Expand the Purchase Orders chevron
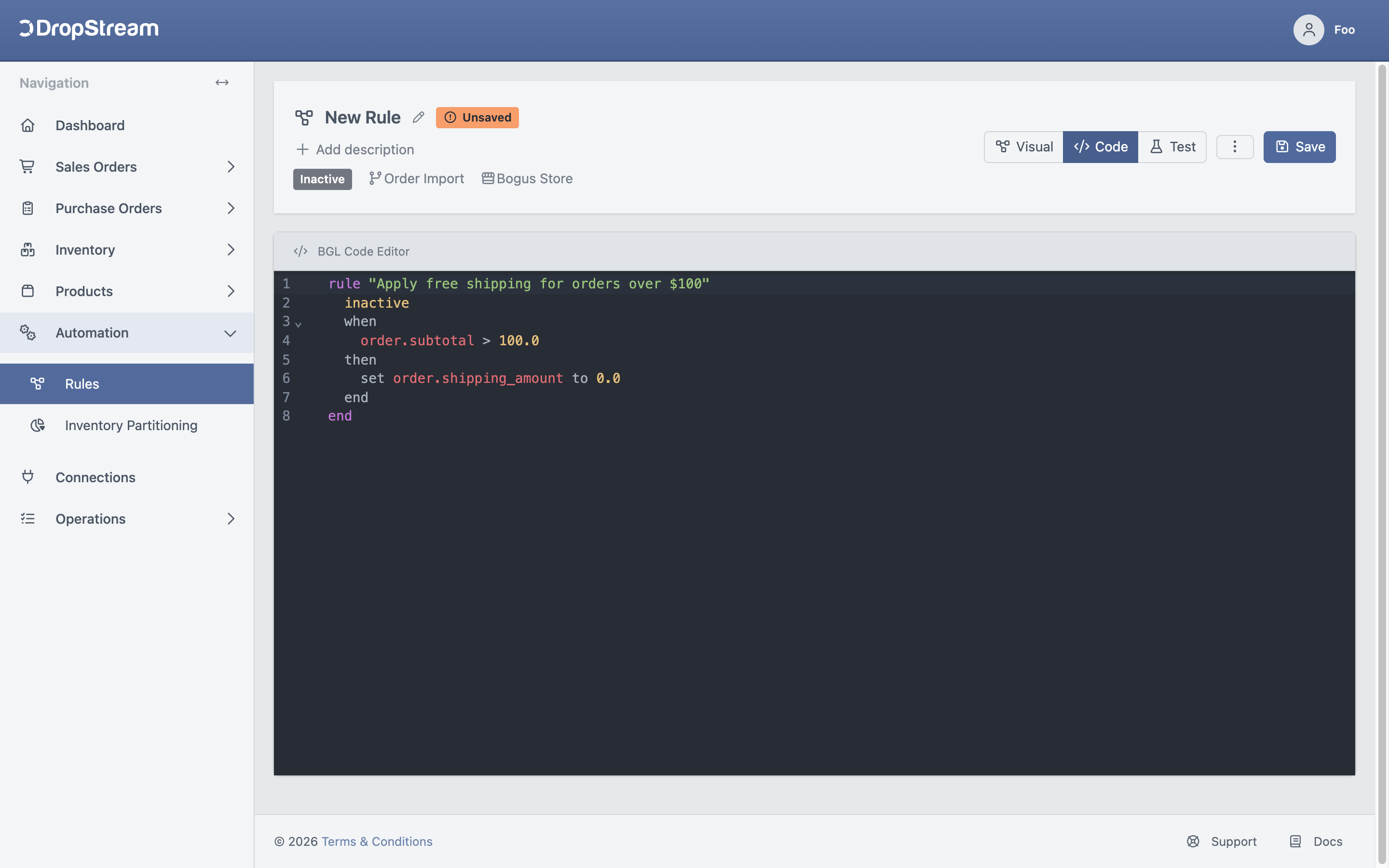 pos(231,208)
